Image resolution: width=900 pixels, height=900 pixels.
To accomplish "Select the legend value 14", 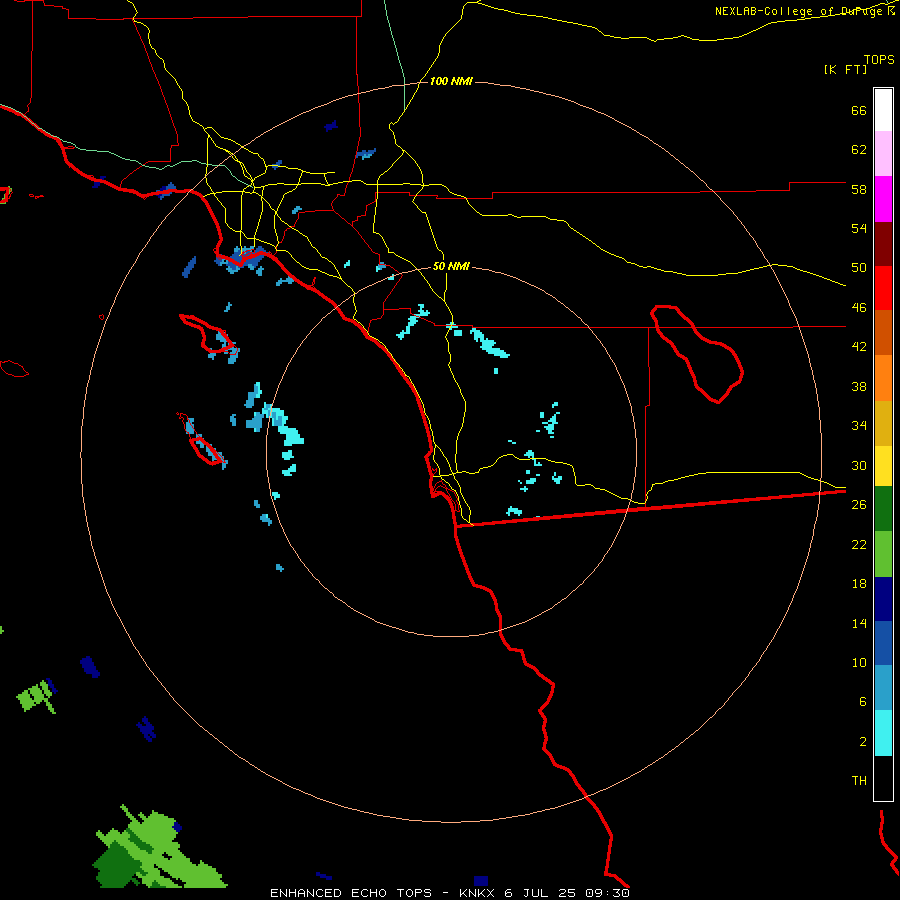I will click(859, 623).
